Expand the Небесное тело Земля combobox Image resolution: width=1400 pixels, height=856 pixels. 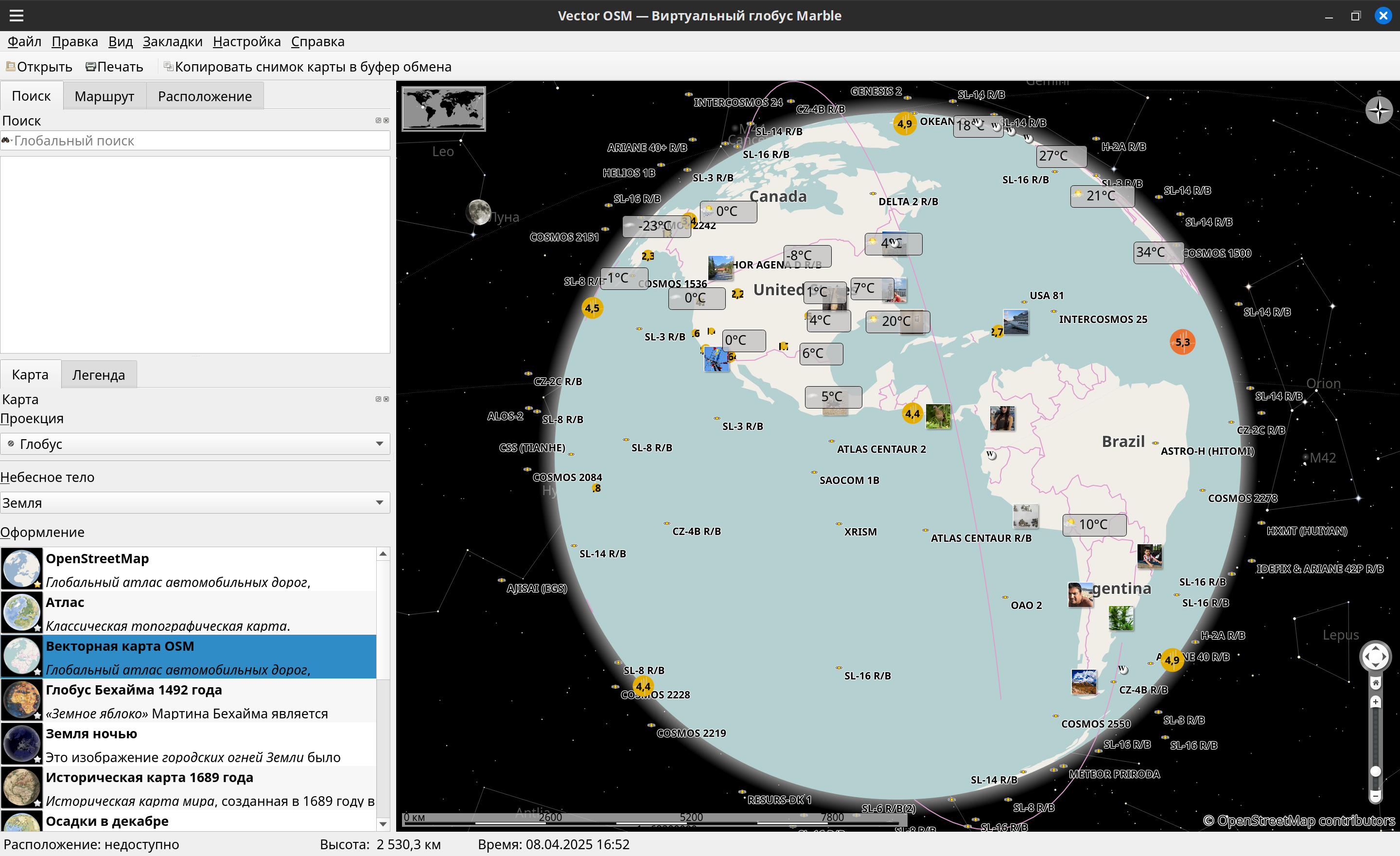(x=195, y=502)
